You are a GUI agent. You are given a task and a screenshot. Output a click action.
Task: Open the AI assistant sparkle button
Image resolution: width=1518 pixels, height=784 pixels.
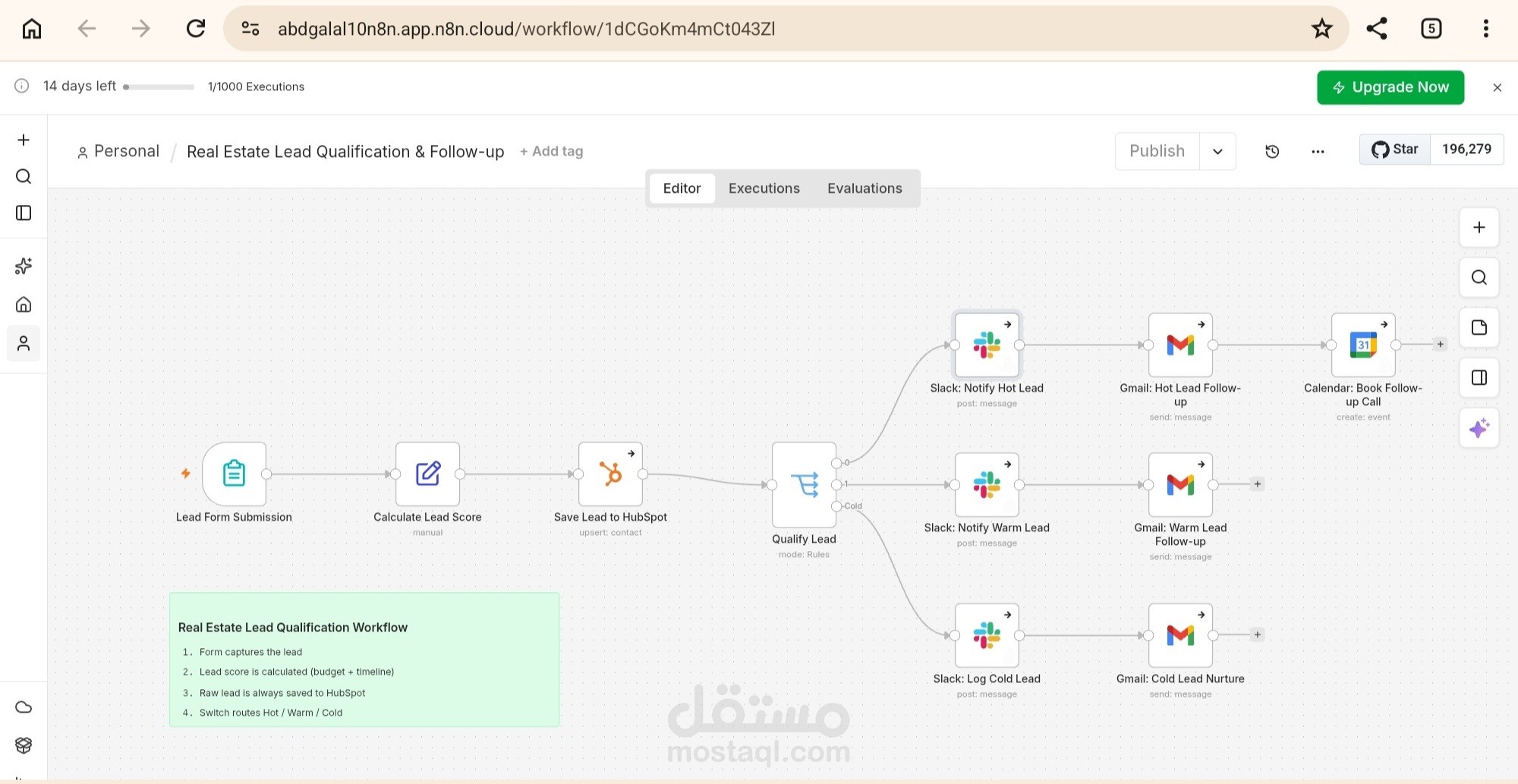1479,428
